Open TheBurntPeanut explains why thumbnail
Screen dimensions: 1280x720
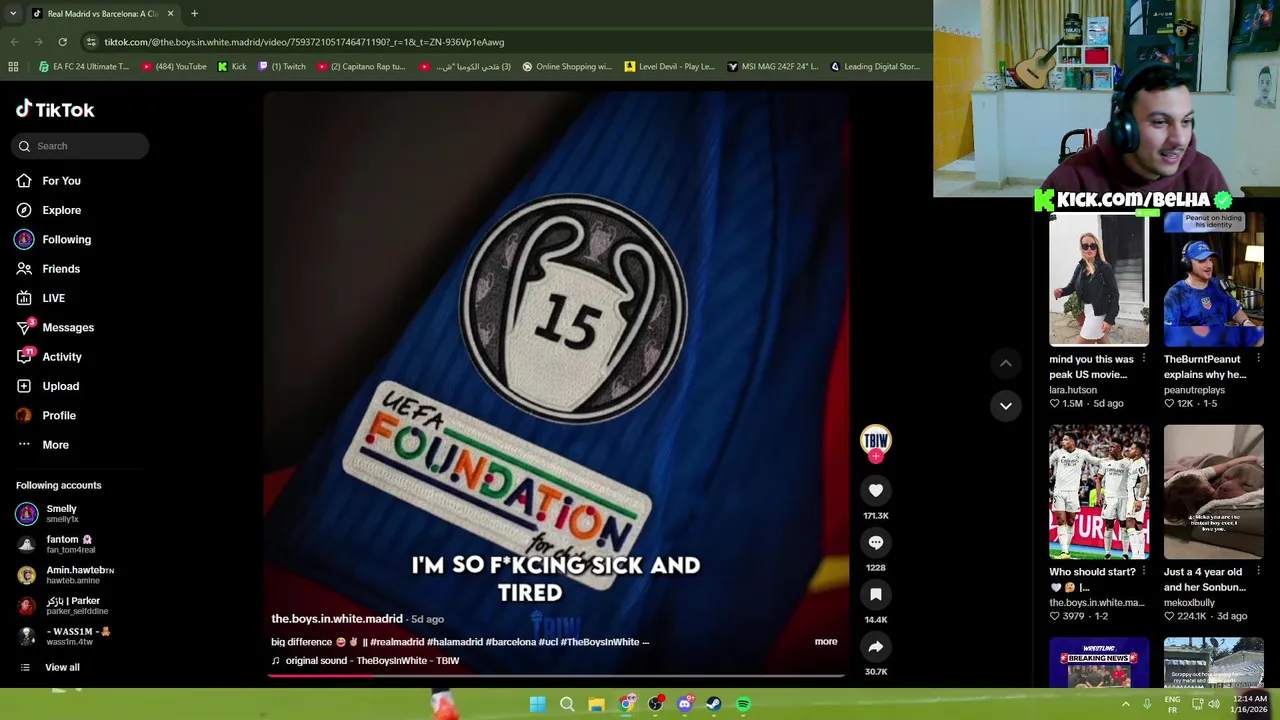(x=1213, y=279)
